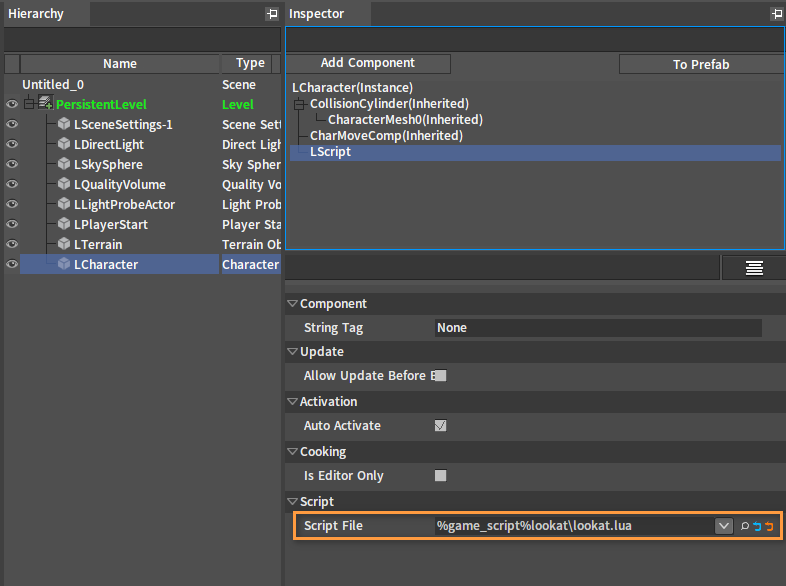
Task: Hide LQualityVolume with its eye icon
Action: click(12, 184)
